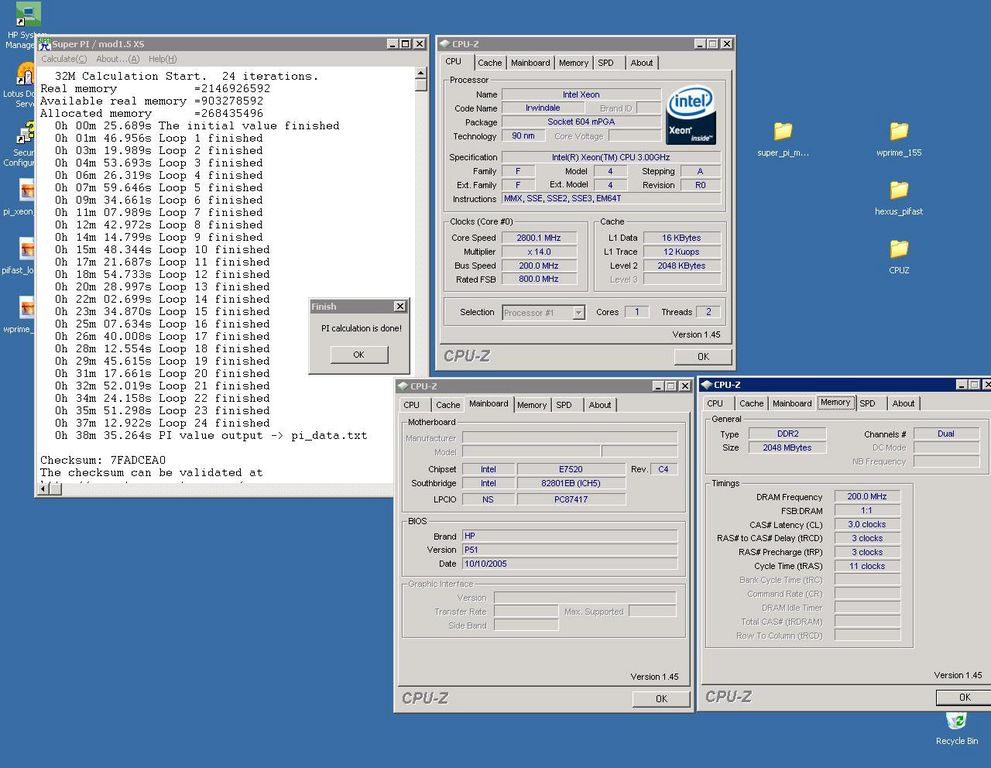Select CPU tab in the Mainboard CPU-Z window
The image size is (991, 768).
pos(411,405)
